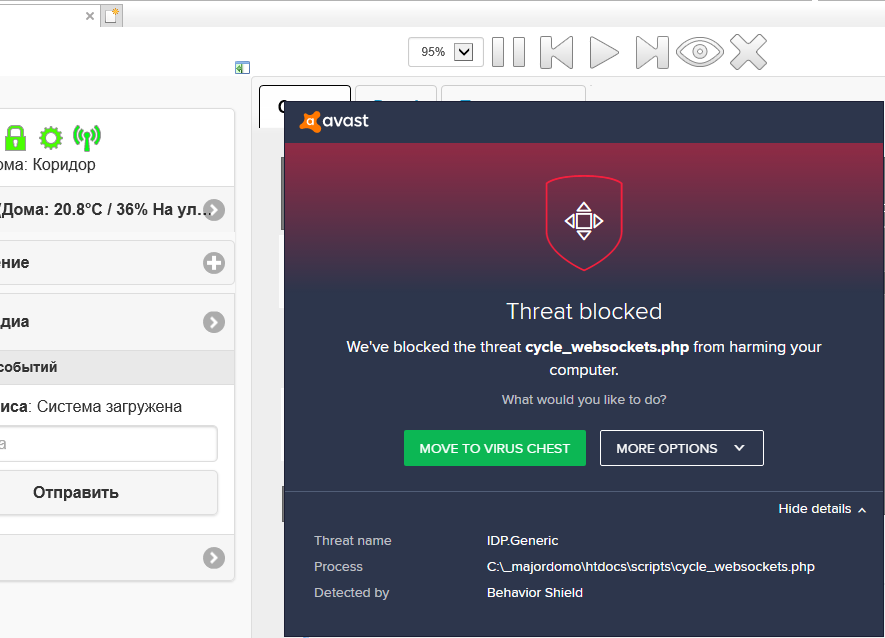The width and height of the screenshot is (885, 638).
Task: Open the Дома 20.8°C temperature row arrow
Action: click(x=214, y=209)
